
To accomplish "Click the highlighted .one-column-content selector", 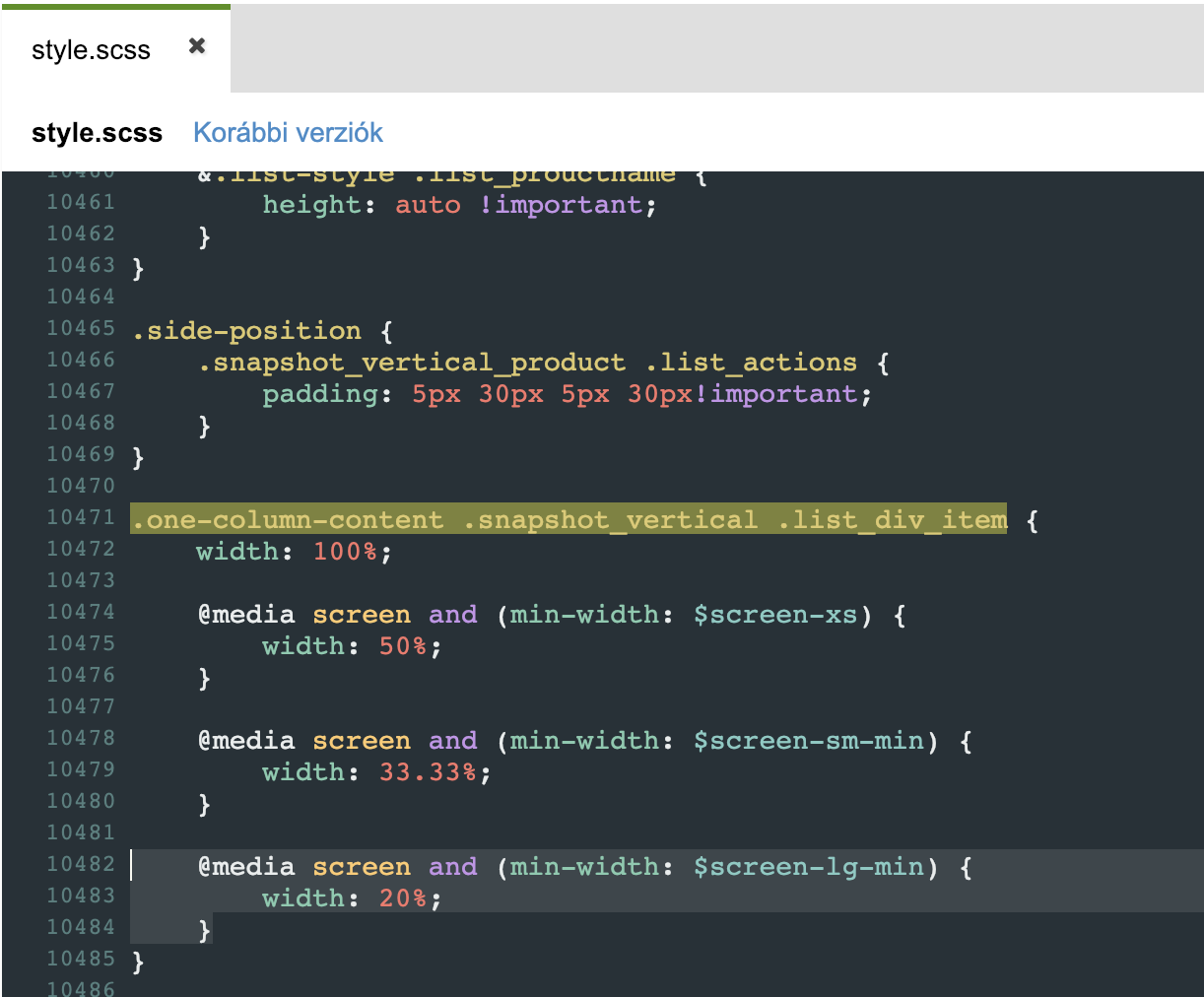I will coord(569,519).
